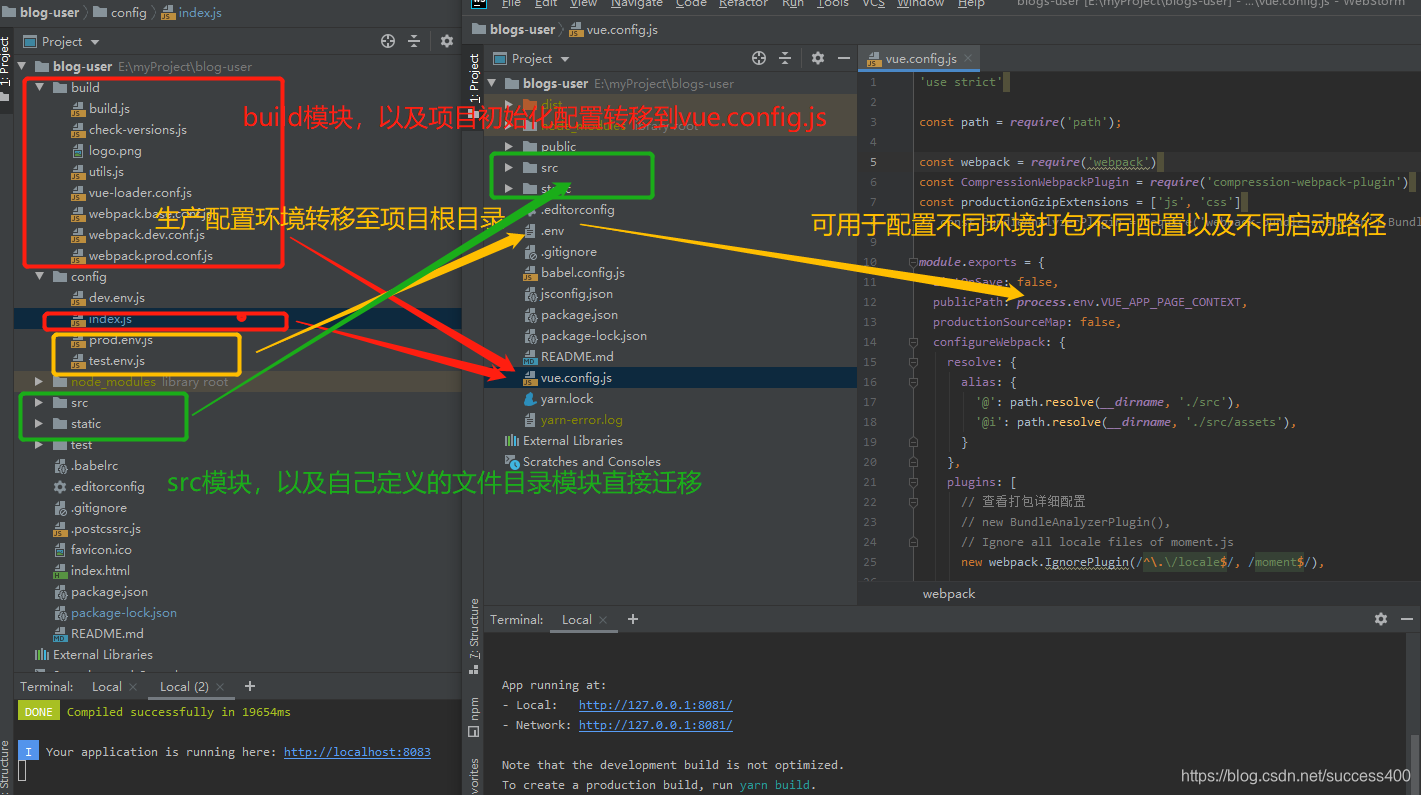Select babel.config.js in blogs-user tree
Image resolution: width=1421 pixels, height=795 pixels.
[574, 273]
